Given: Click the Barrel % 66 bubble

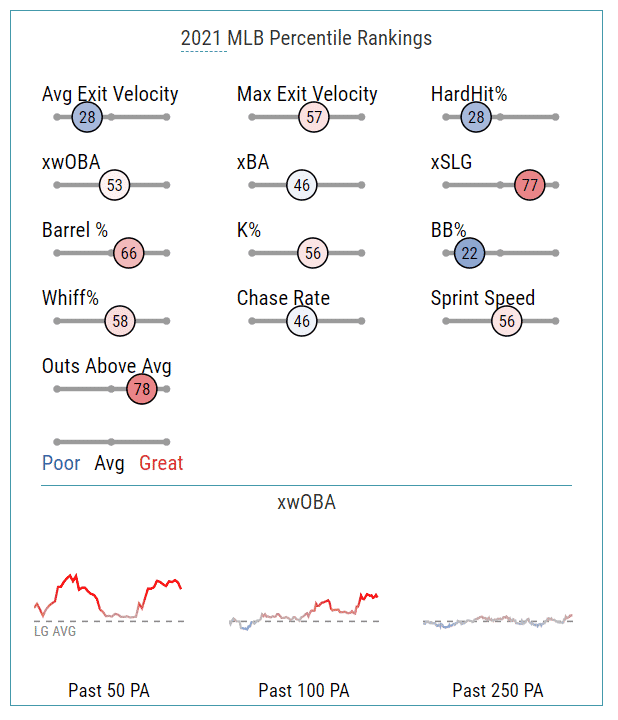Looking at the screenshot, I should (129, 253).
